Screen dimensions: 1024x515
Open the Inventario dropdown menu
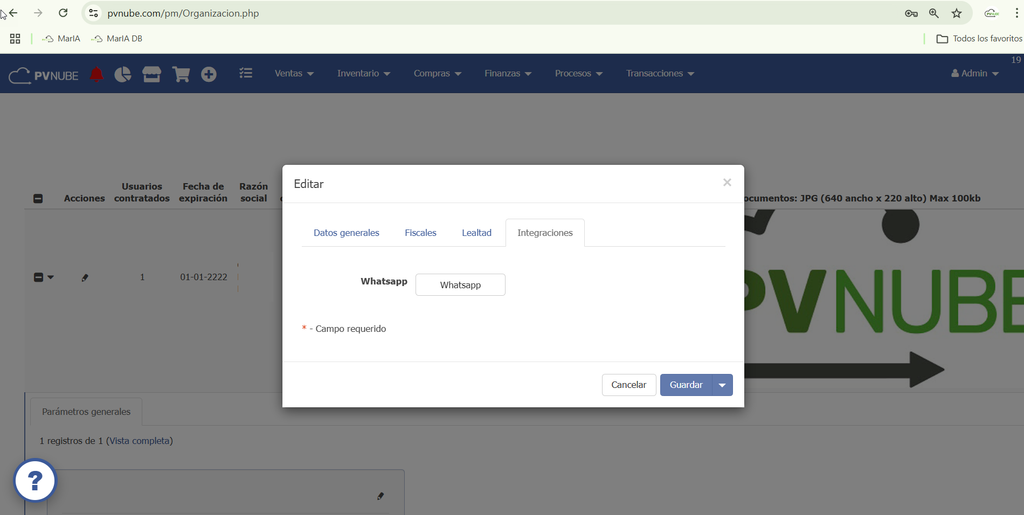tap(364, 73)
